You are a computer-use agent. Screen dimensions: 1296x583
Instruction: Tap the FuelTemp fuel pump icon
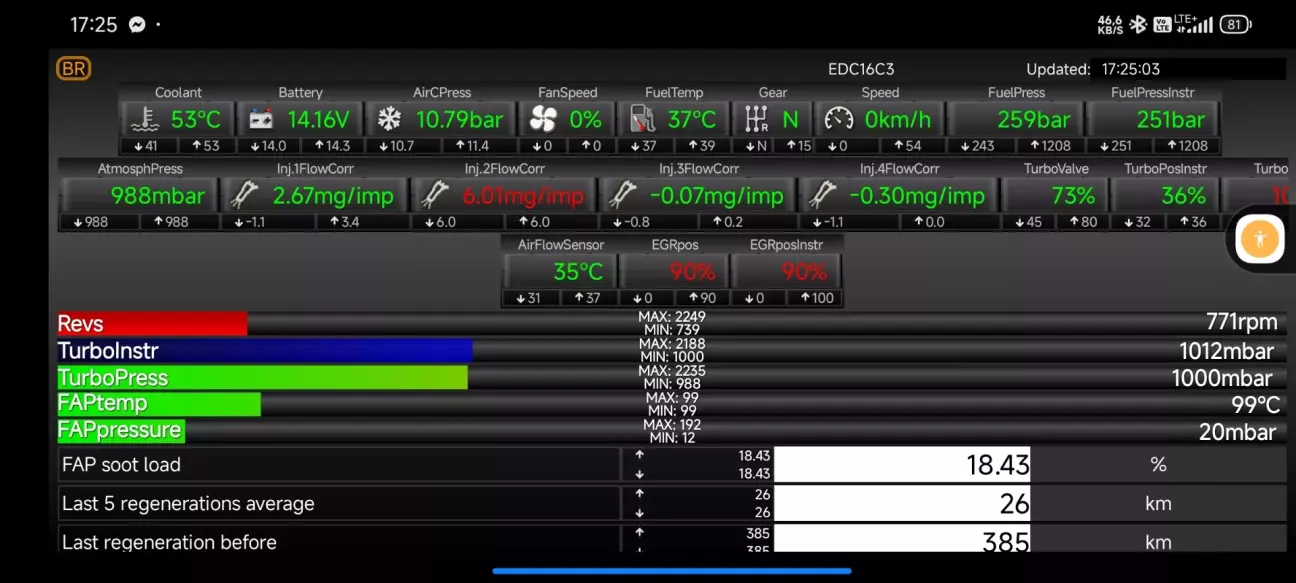point(643,120)
